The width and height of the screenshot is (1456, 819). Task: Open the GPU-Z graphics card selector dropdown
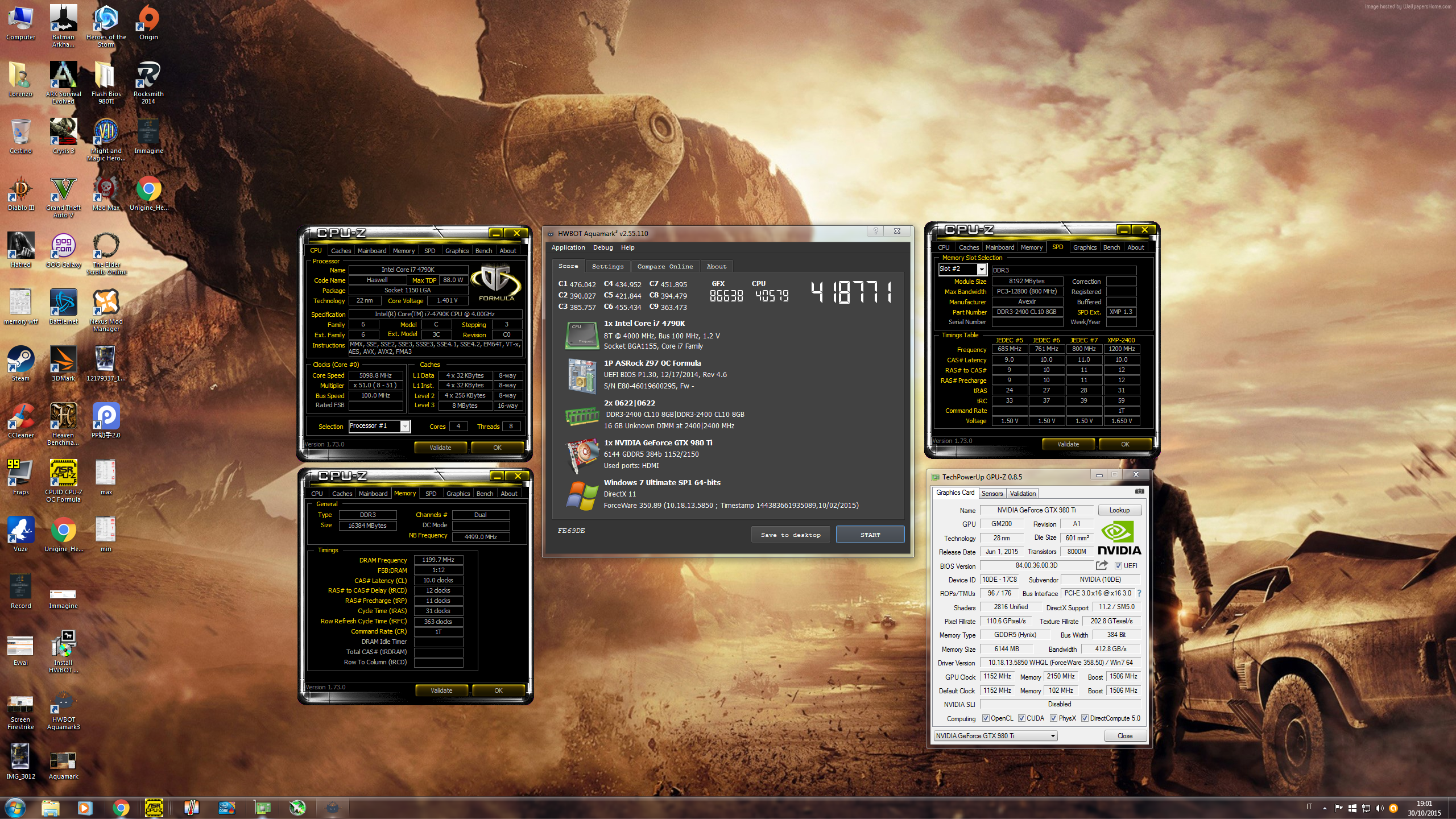point(995,736)
